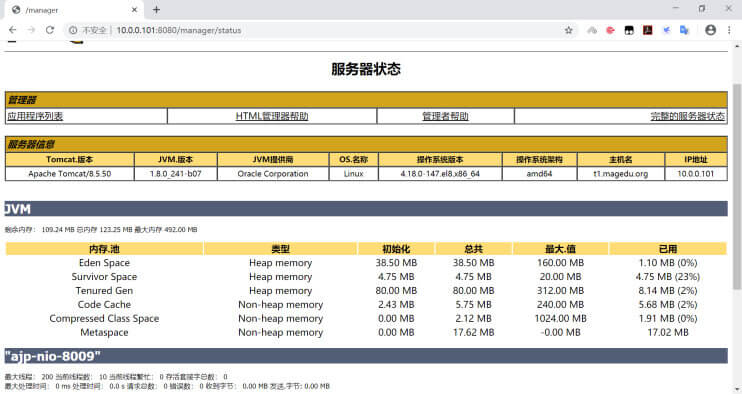Screen dimensions: 742x394
Task: Click the hostname t1.magedu.org cell
Action: [x=621, y=174]
